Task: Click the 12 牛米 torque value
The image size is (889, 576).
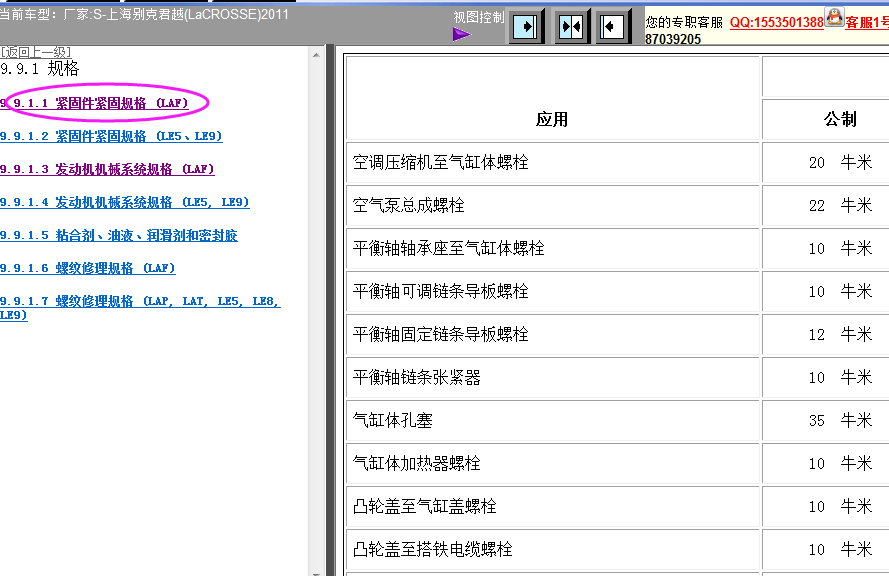Action: (840, 334)
